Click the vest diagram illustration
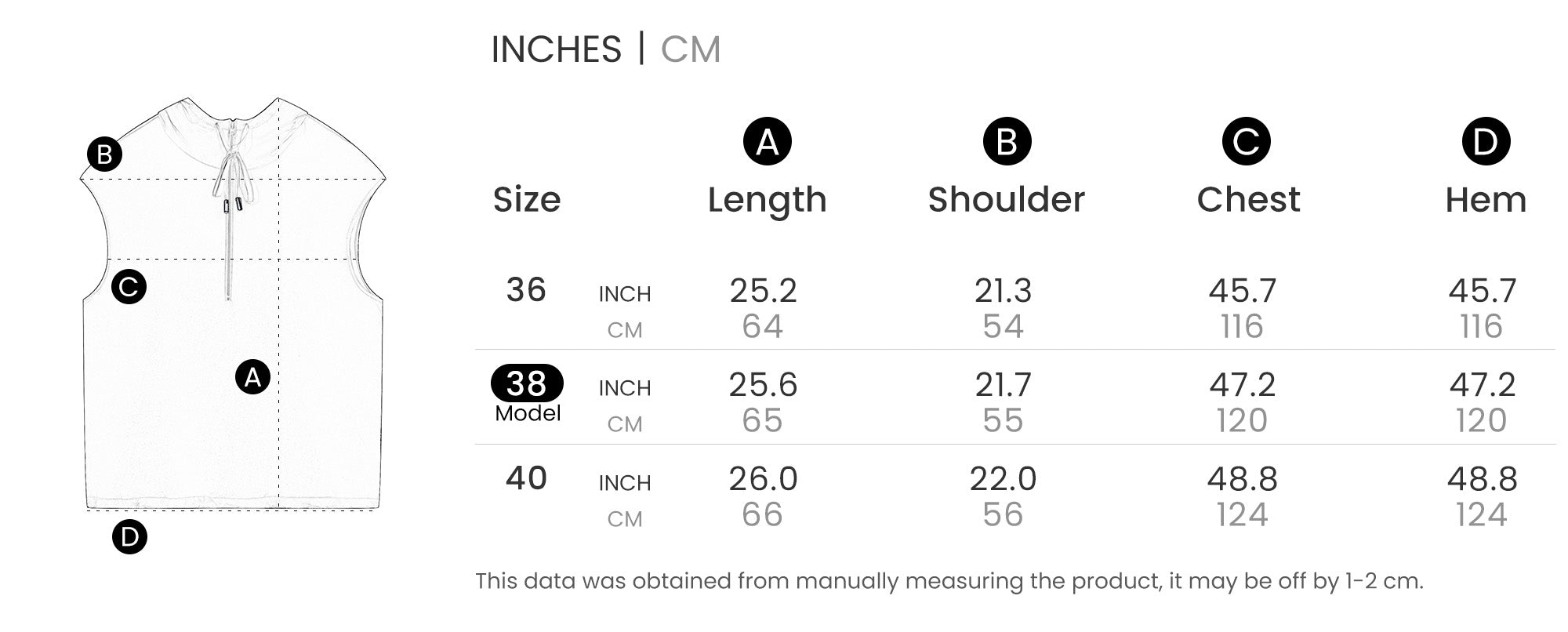 234,304
